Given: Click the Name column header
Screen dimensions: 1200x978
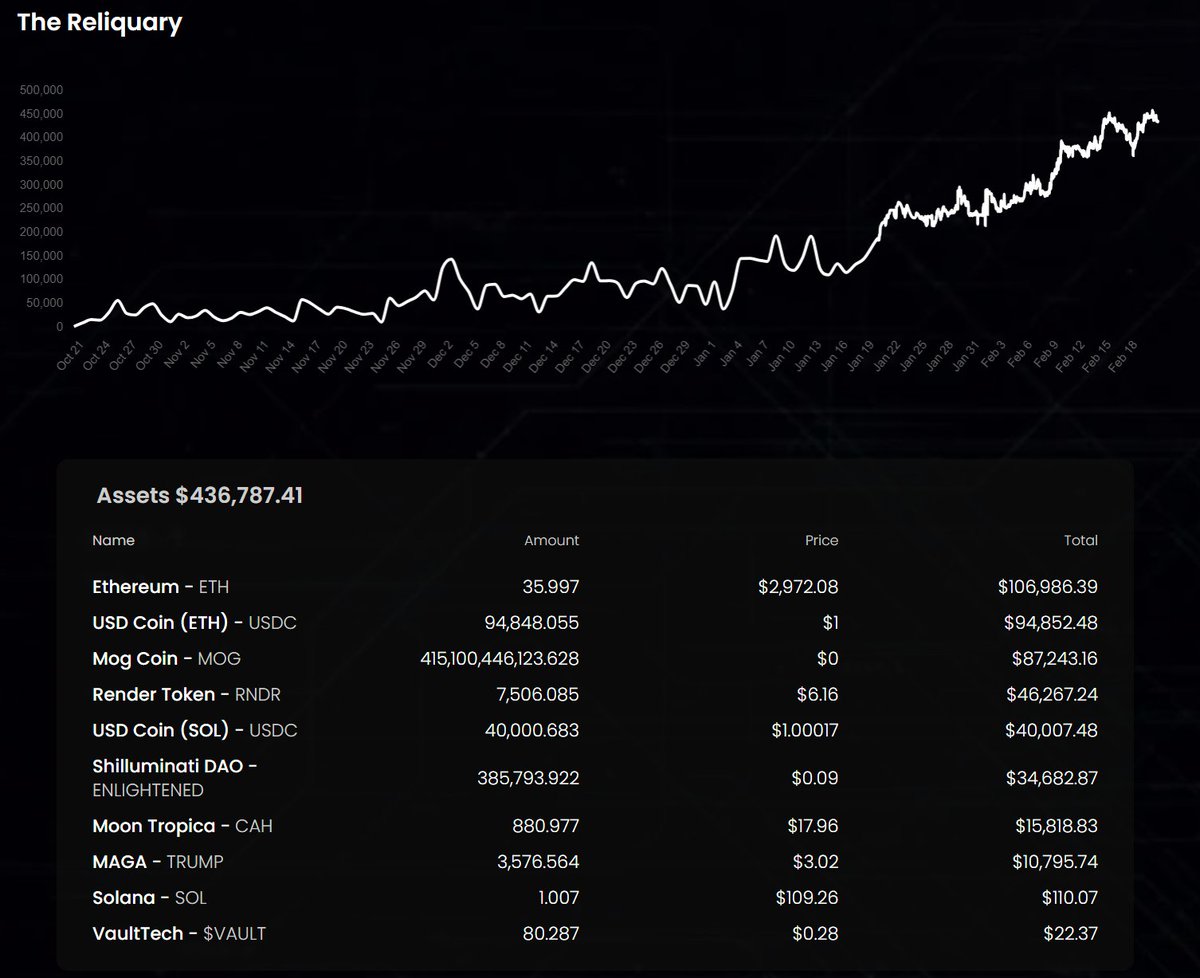Looking at the screenshot, I should pos(113,540).
